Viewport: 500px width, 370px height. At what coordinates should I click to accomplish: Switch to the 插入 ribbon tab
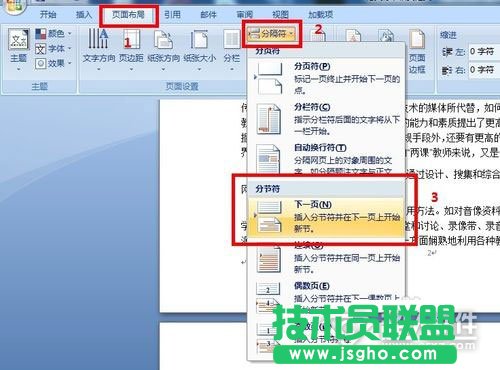click(x=84, y=14)
